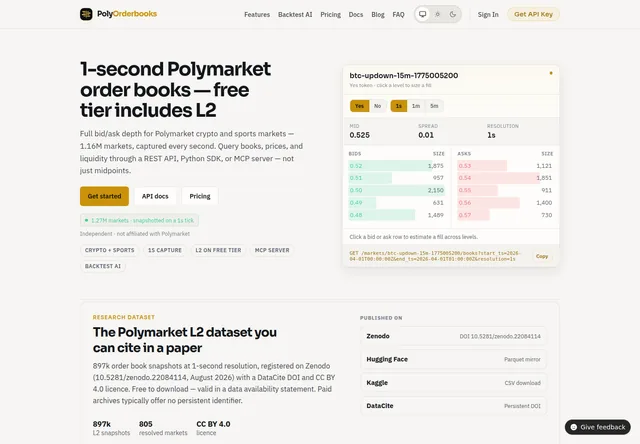This screenshot has height=444, width=640.
Task: Click the SPREAD value 0.01
Action: coord(426,135)
